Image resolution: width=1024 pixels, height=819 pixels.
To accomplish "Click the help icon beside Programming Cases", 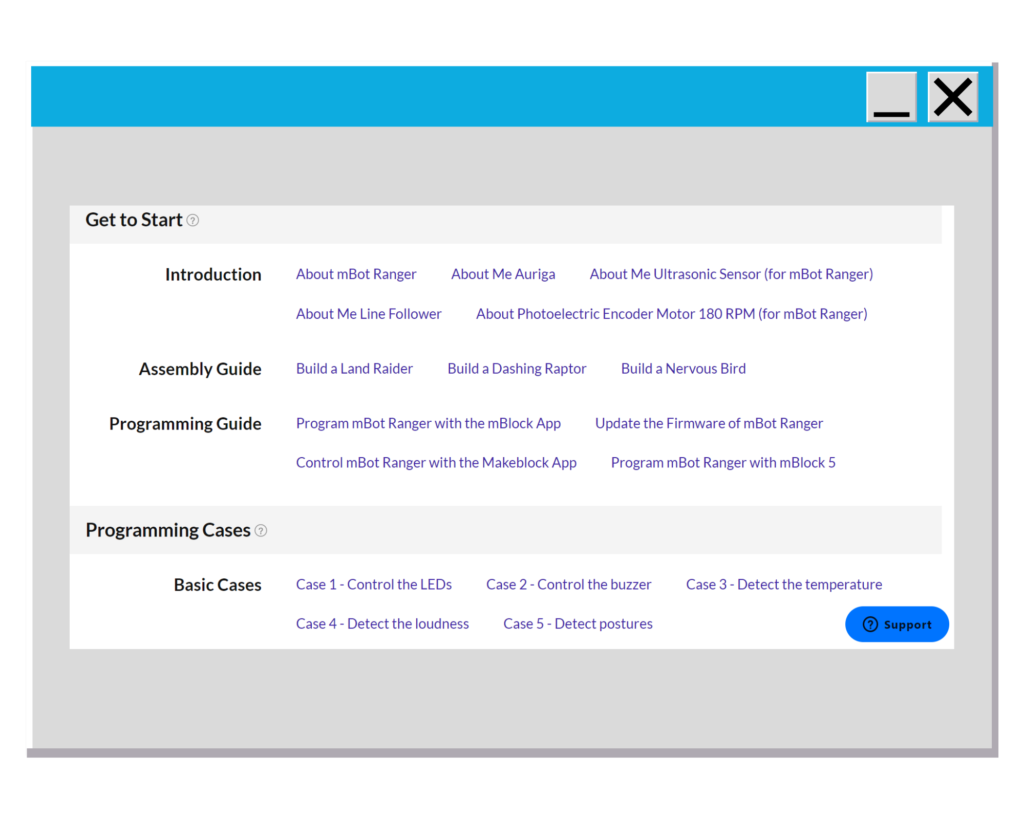I will 261,531.
